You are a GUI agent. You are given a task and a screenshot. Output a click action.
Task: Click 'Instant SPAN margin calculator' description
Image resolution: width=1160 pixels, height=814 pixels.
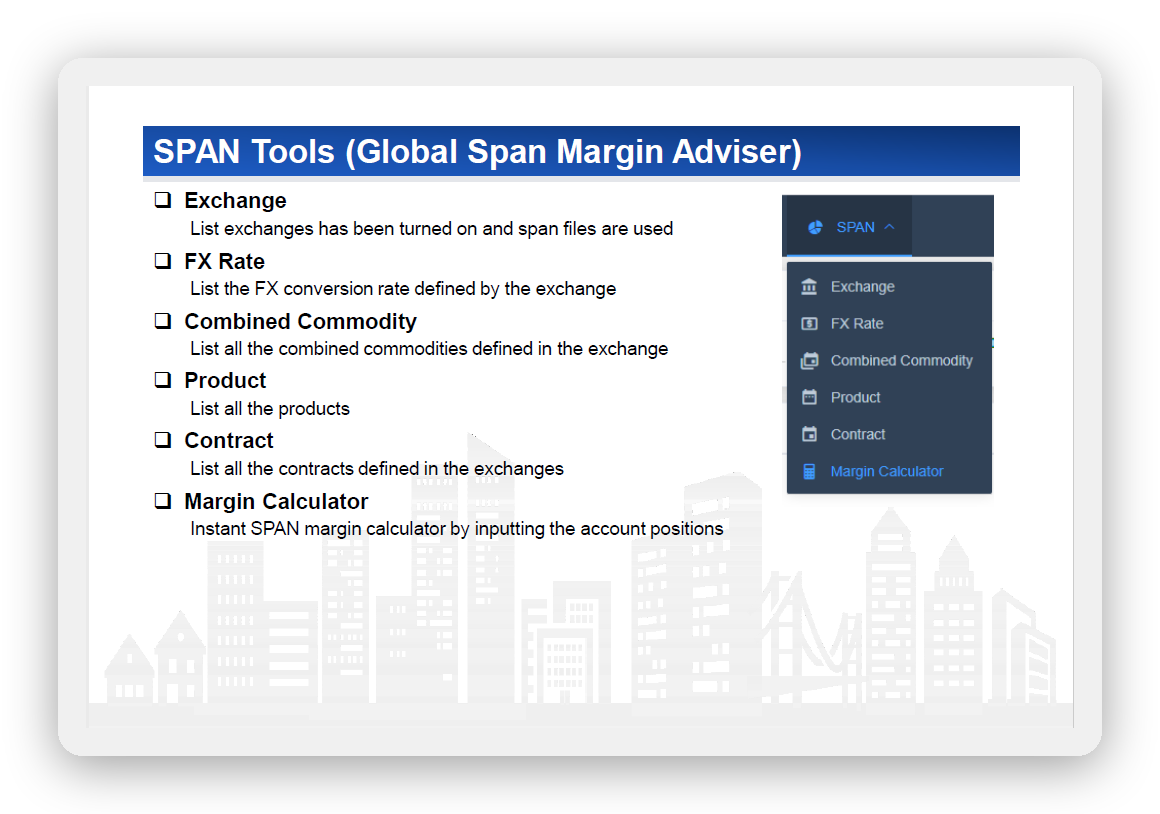click(456, 528)
